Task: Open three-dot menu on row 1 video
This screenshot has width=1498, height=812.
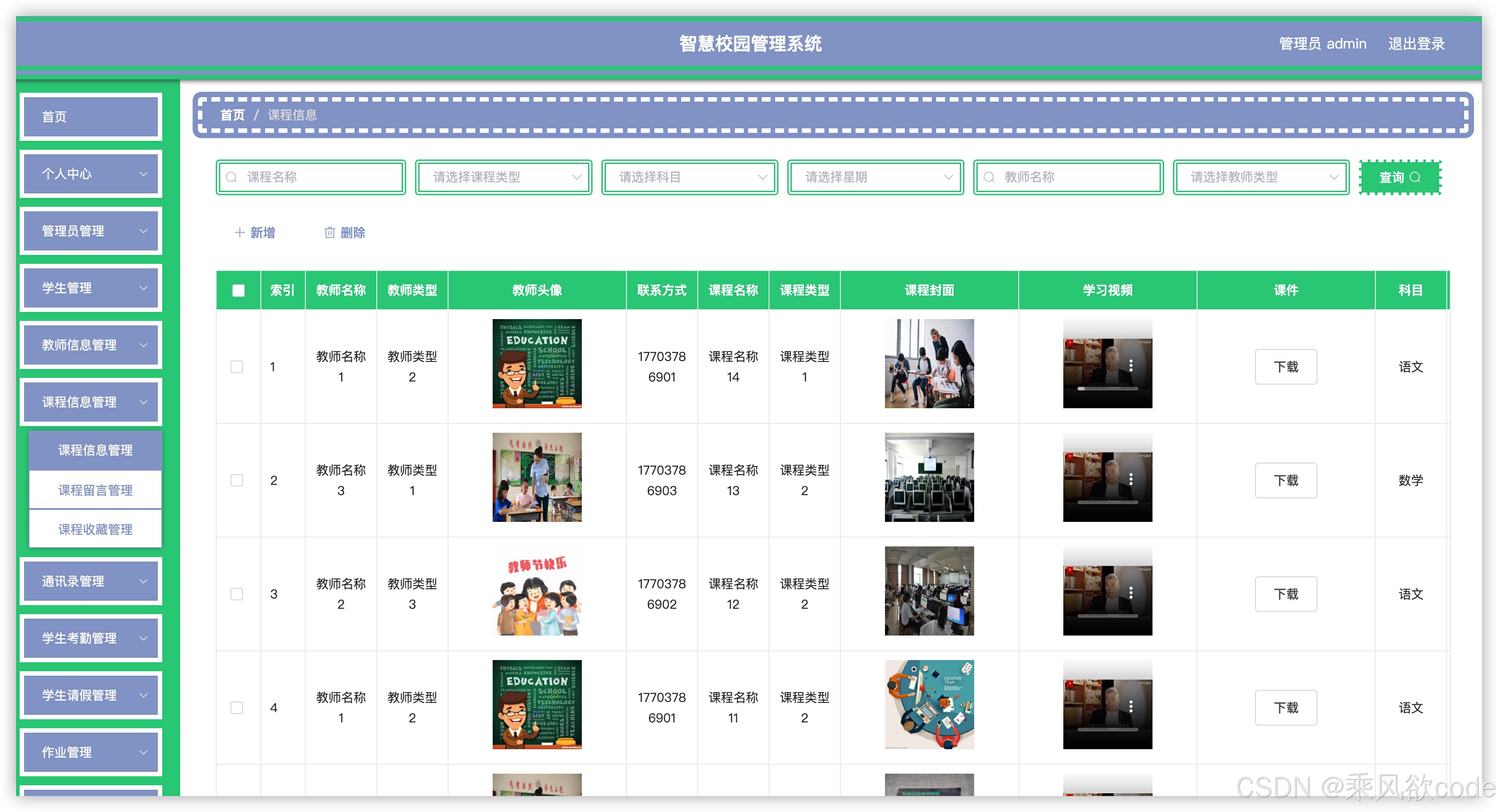Action: point(1131,365)
